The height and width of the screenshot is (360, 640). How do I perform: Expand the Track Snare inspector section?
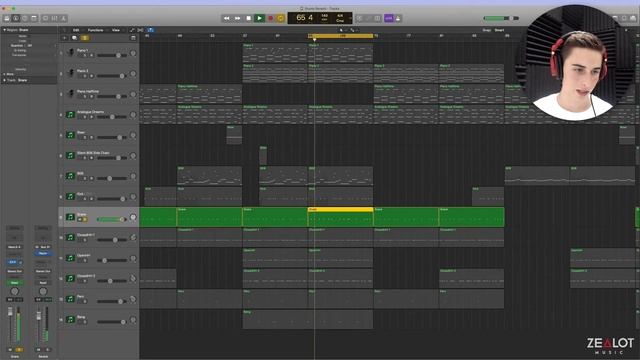[x=5, y=80]
